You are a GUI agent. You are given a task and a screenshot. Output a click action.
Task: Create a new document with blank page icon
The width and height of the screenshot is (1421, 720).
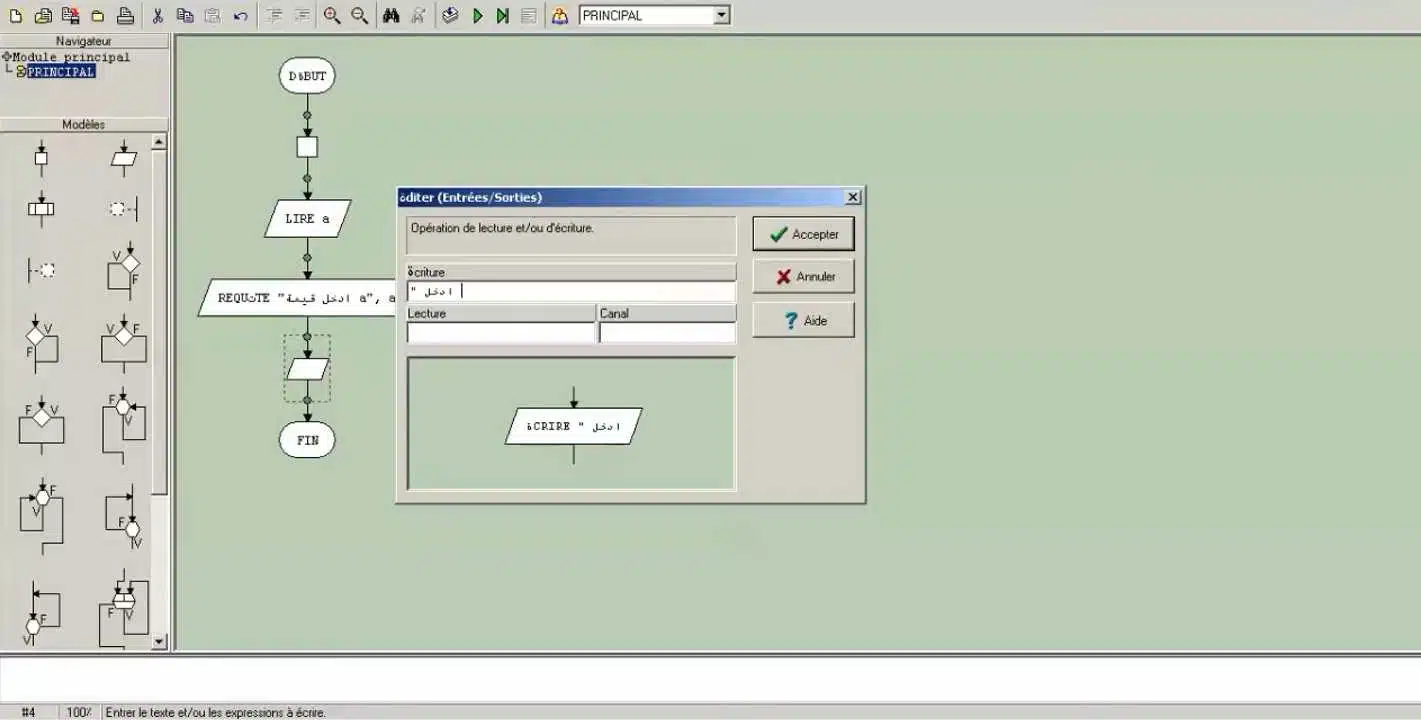pos(15,15)
